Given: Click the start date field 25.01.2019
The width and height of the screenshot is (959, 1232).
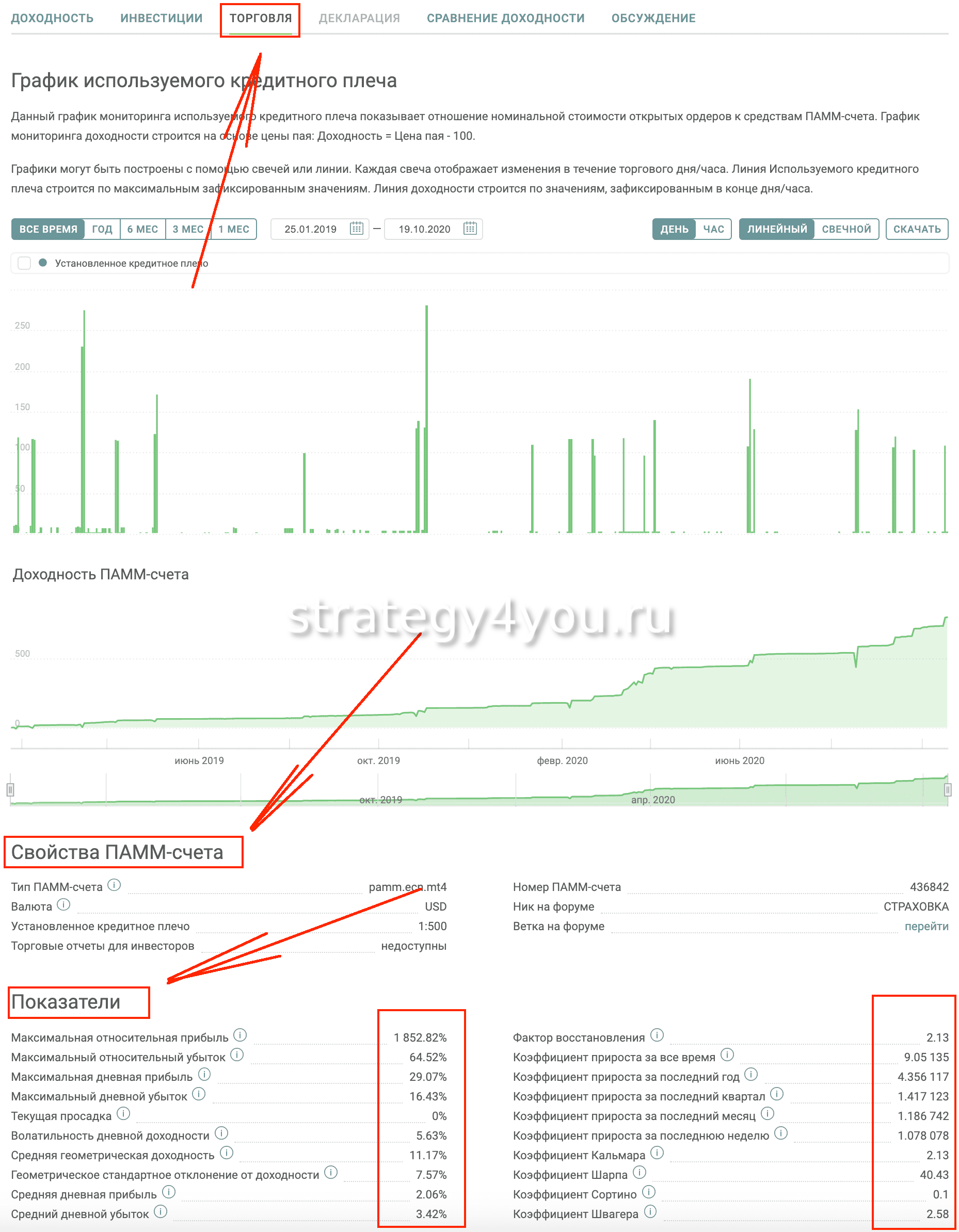Looking at the screenshot, I should pyautogui.click(x=310, y=229).
